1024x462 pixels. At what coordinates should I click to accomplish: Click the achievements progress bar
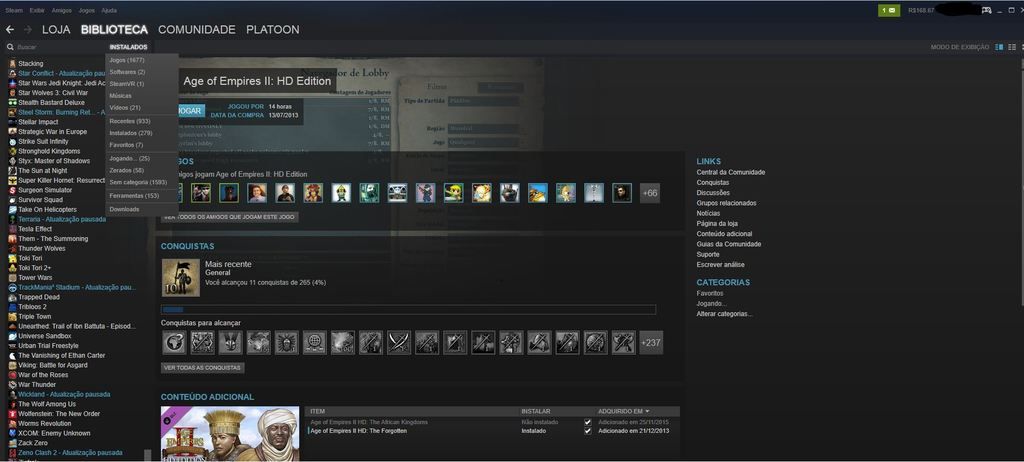408,310
